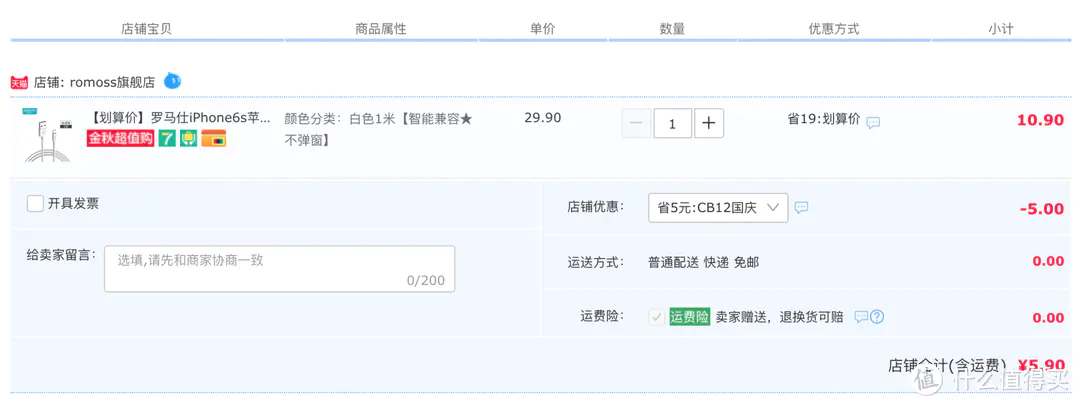Open the romoss cable product thumbnail
Viewport: 1080px width, 406px height.
48,136
